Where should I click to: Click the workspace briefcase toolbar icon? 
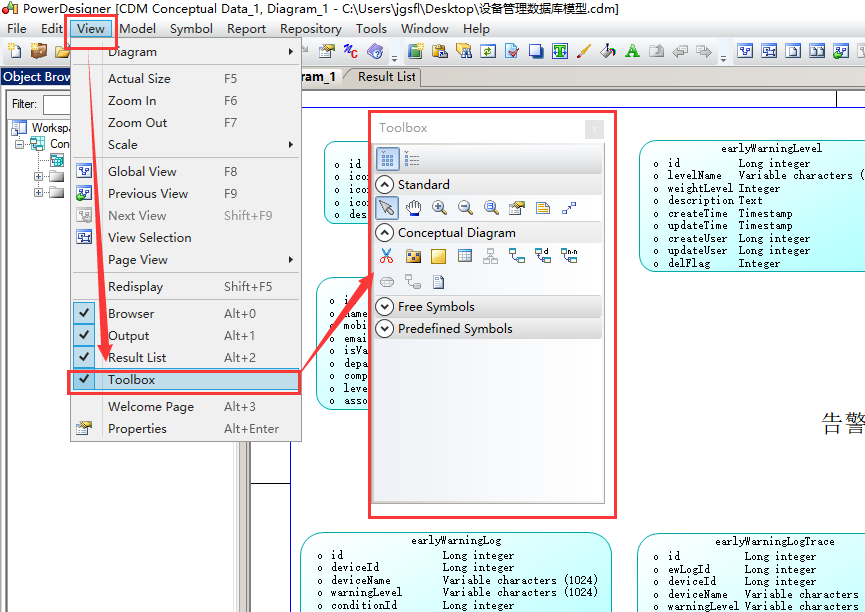[x=39, y=51]
